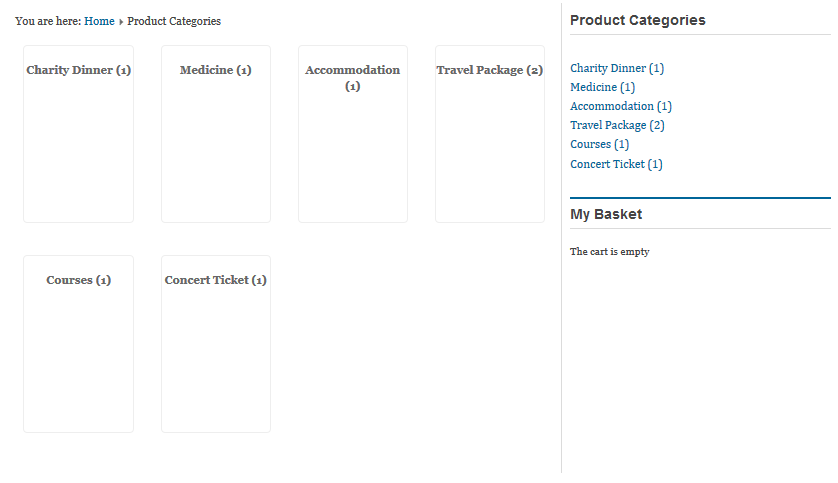Open the Medicine category tile heading

click(x=215, y=70)
